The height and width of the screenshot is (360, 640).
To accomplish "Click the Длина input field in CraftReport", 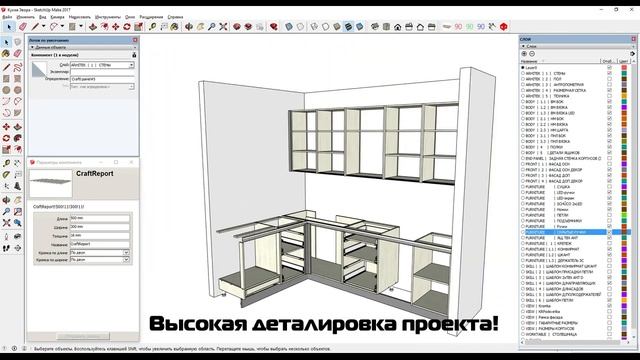I will point(100,218).
